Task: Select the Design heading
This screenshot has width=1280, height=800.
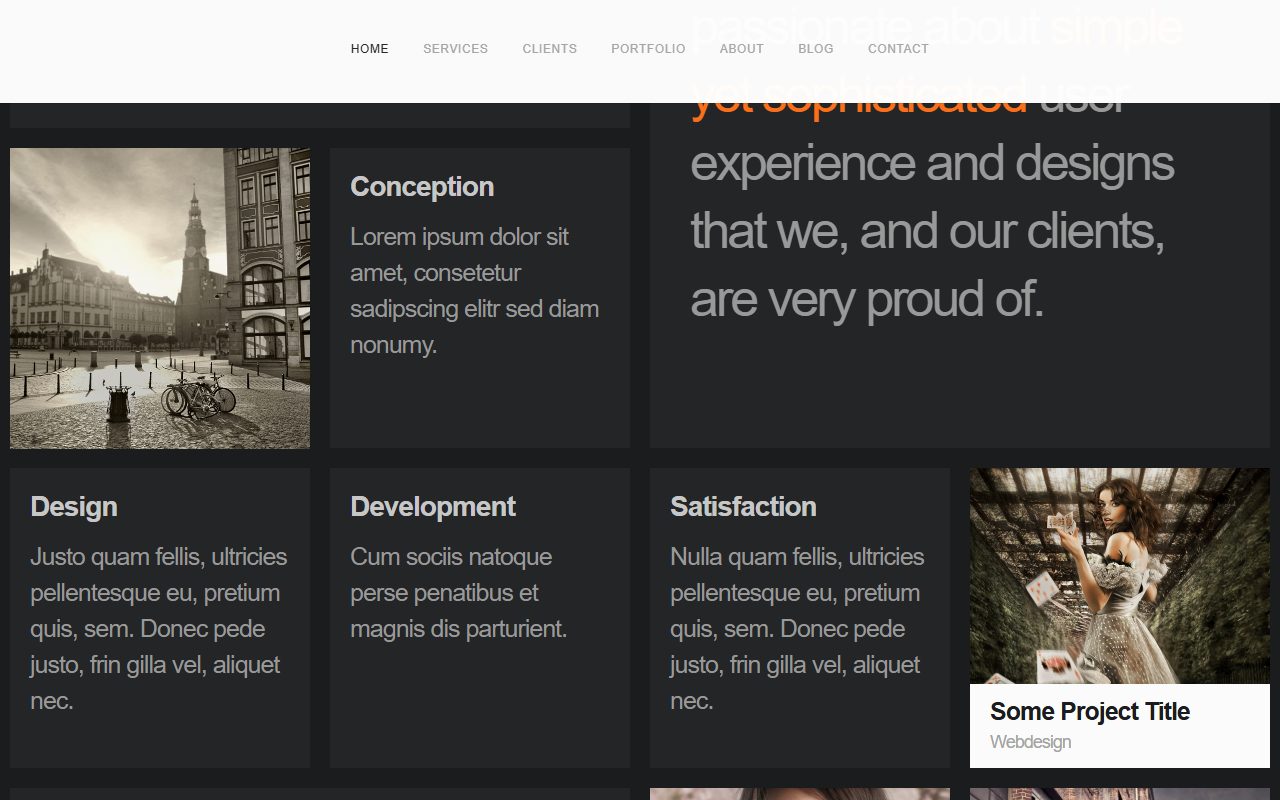Action: pyautogui.click(x=74, y=507)
